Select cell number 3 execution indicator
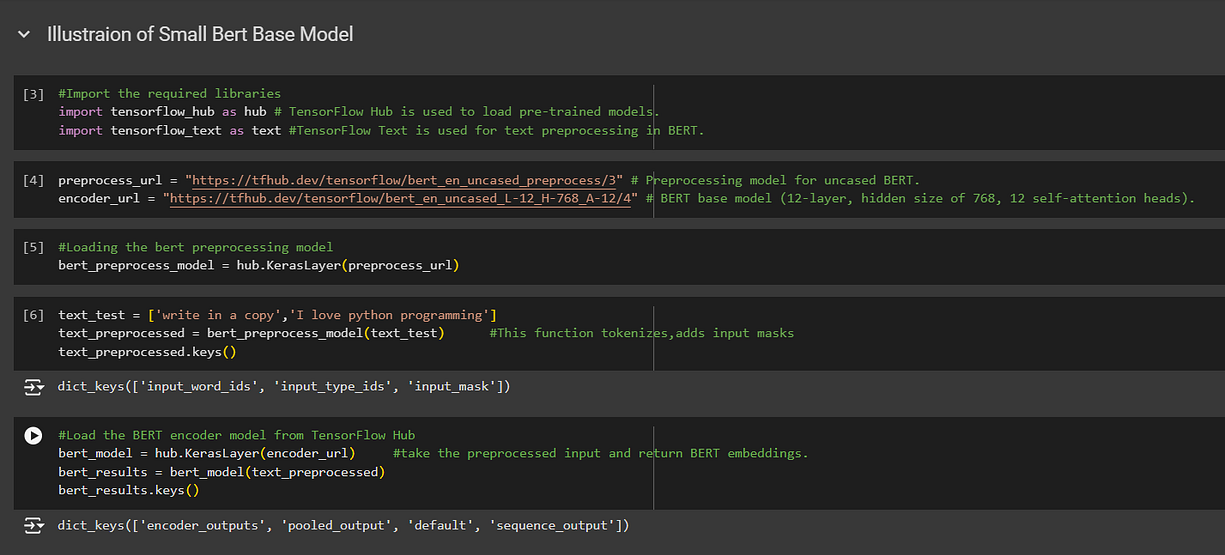The height and width of the screenshot is (555, 1225). (33, 94)
